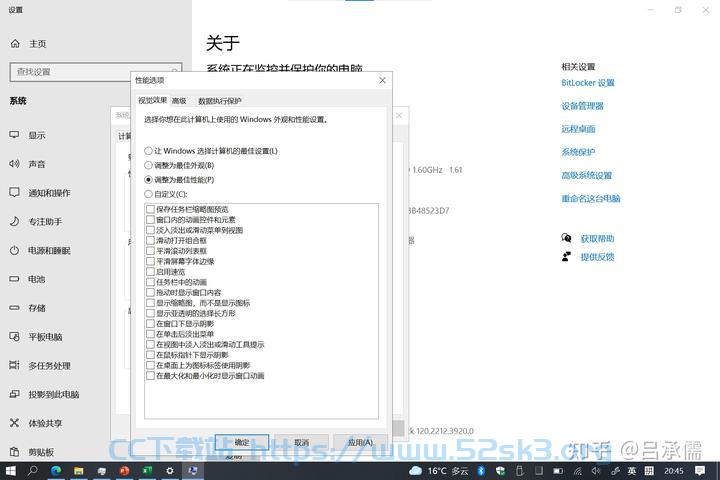
Task: Launch Microsoft Edge from taskbar
Action: (x=56, y=471)
